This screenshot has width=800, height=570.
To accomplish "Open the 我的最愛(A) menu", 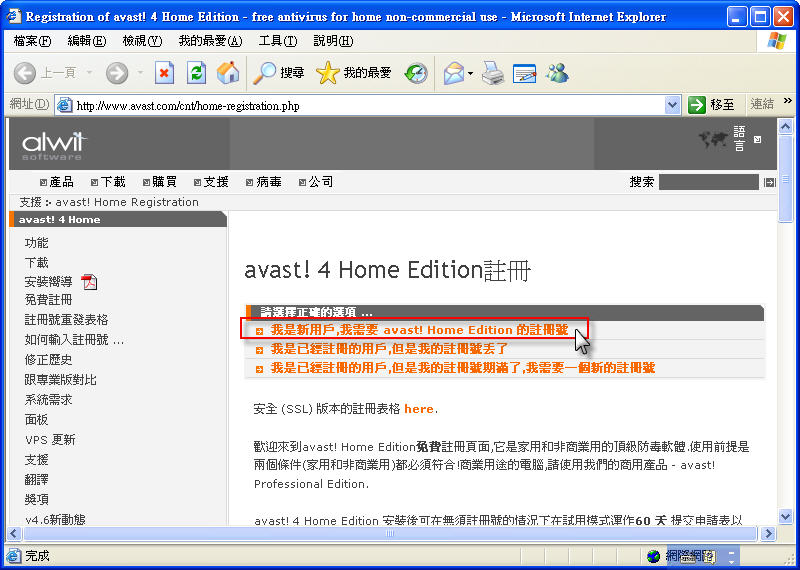I will coord(210,41).
